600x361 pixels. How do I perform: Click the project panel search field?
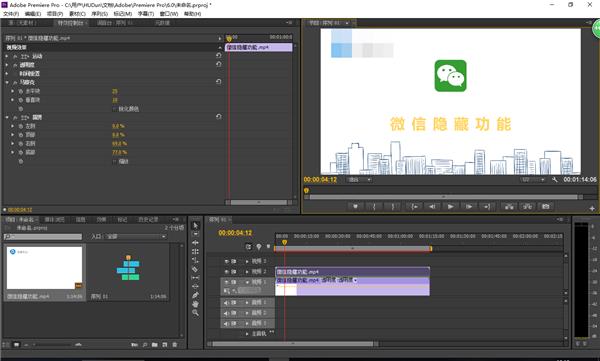point(43,237)
